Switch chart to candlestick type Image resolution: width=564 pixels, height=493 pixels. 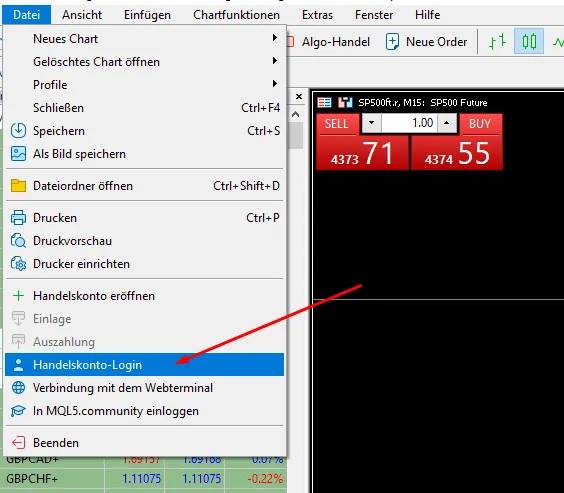pyautogui.click(x=529, y=42)
